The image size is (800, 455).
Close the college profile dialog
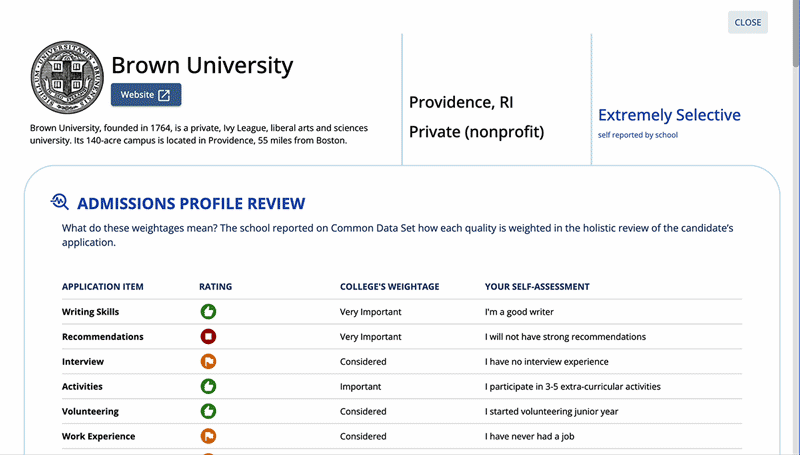coord(747,22)
